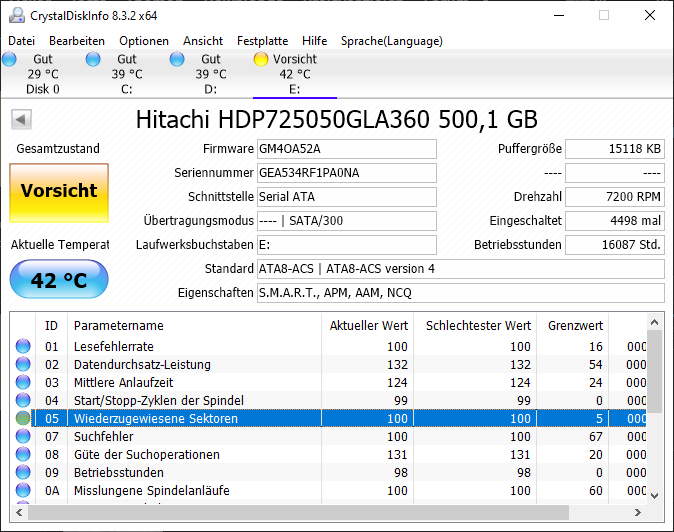Screen dimensions: 674x532
Task: Select the C: drive tab
Action: (x=127, y=74)
